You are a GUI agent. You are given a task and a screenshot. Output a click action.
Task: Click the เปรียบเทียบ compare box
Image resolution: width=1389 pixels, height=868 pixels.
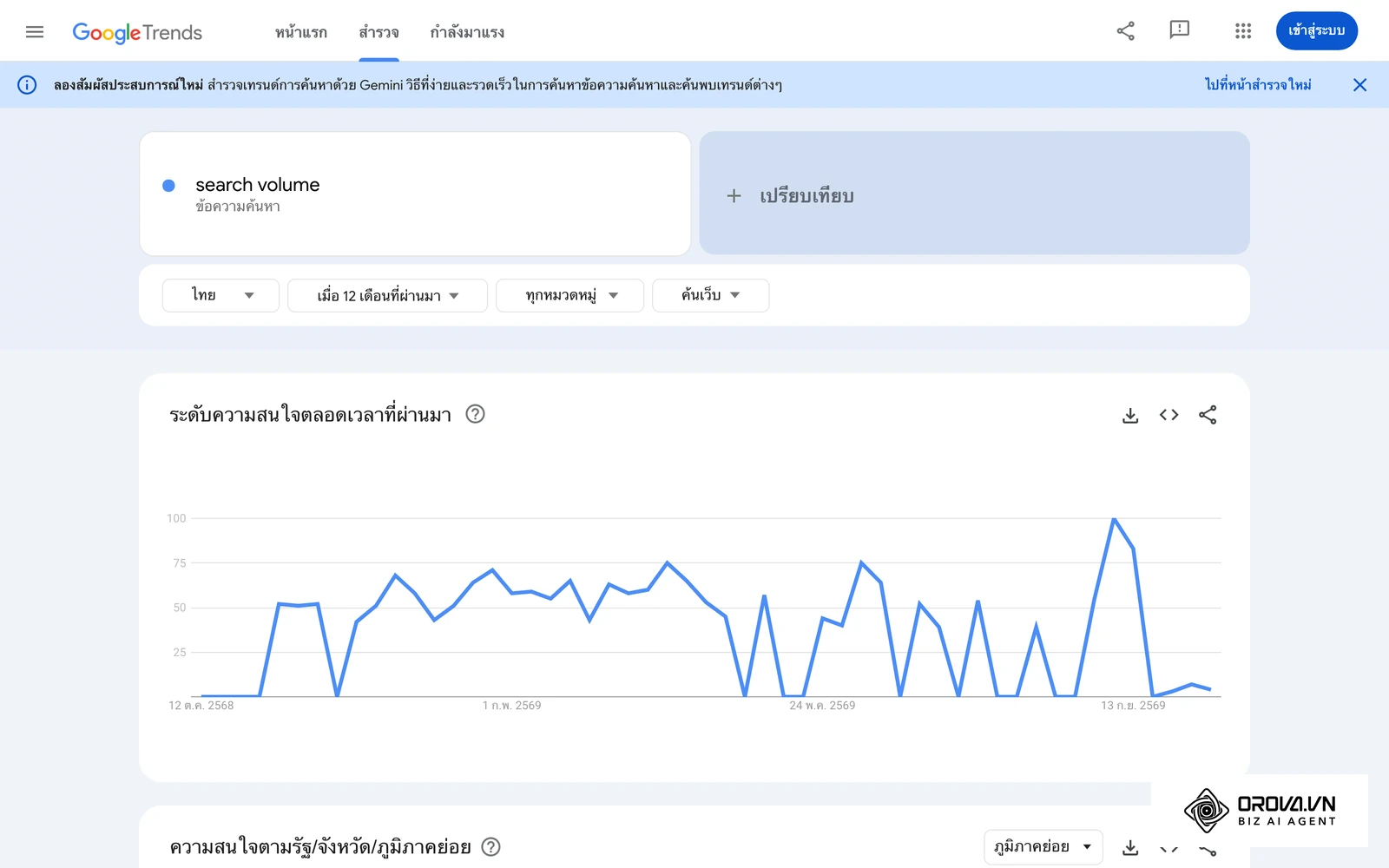click(x=974, y=194)
